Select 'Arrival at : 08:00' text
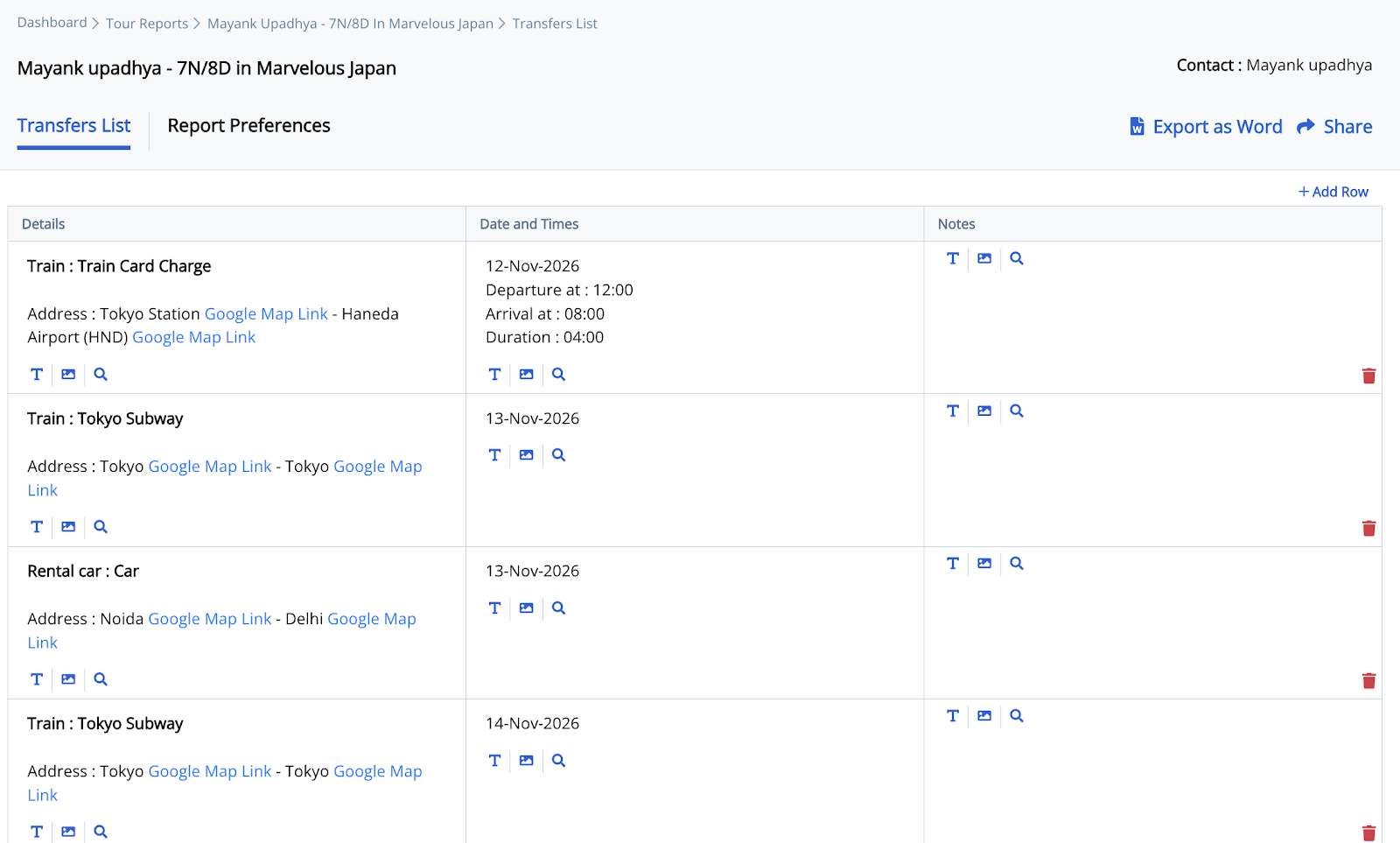Screen dimensions: 1400x843 pos(545,313)
